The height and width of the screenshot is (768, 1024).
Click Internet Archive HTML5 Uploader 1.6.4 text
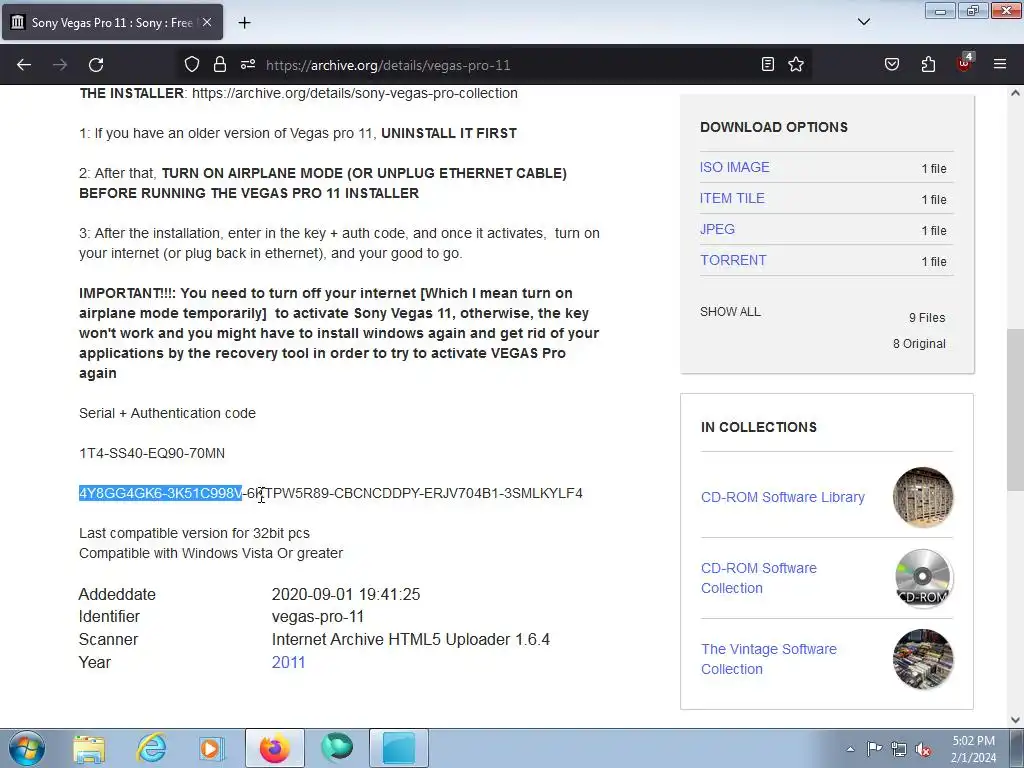coord(410,639)
